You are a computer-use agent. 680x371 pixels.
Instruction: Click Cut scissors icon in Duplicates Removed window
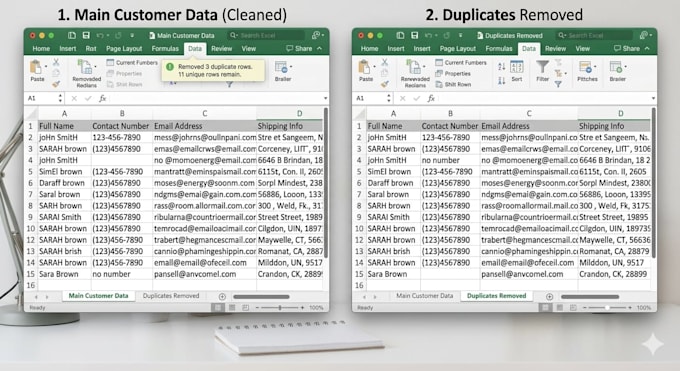384,62
